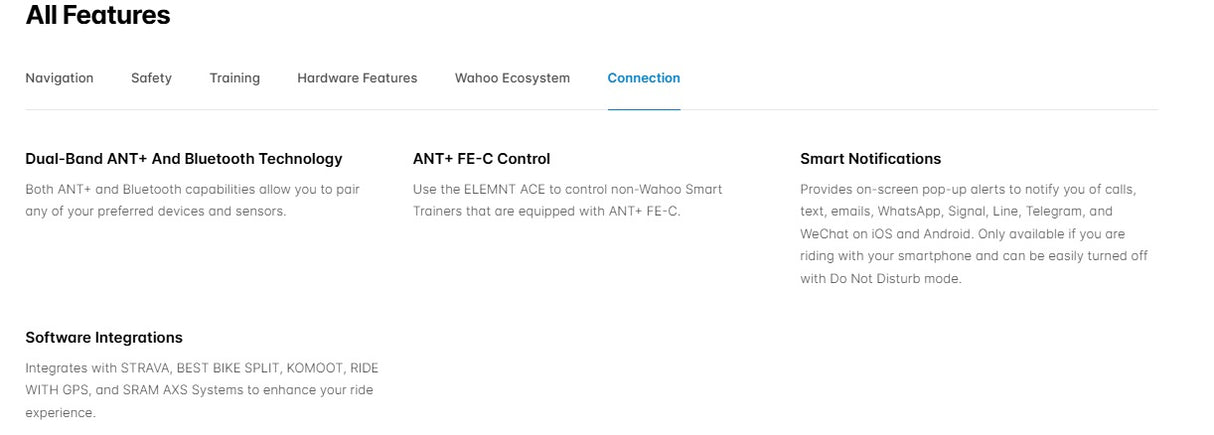Select the ANT+ FE-C Control heading

tap(481, 159)
